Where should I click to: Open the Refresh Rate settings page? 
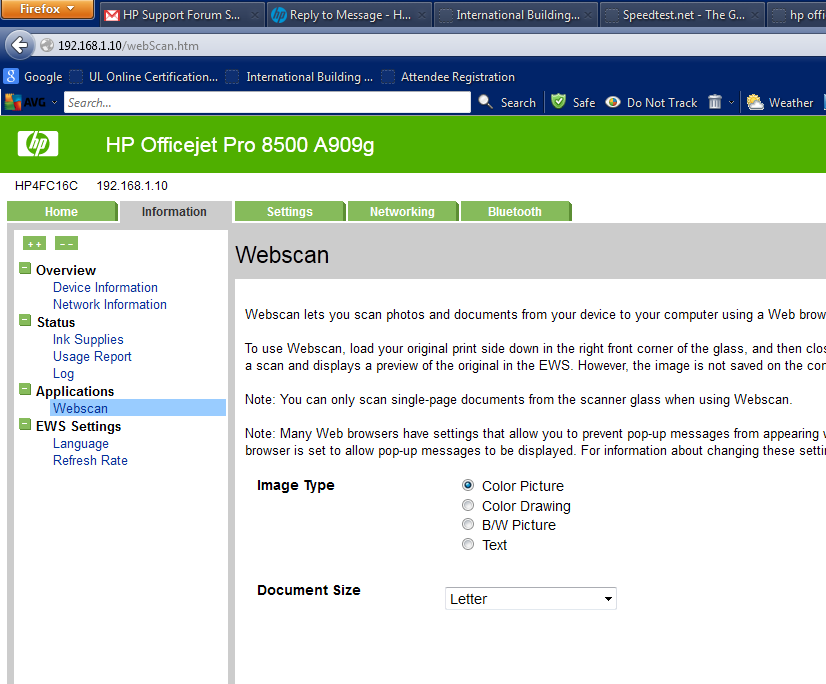click(90, 460)
